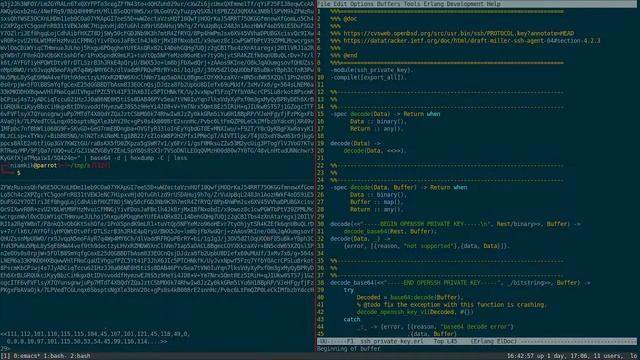Click the -spec decode(Data, Buffer) line
Image resolution: width=640 pixels, height=360 pixels.
(x=398, y=187)
